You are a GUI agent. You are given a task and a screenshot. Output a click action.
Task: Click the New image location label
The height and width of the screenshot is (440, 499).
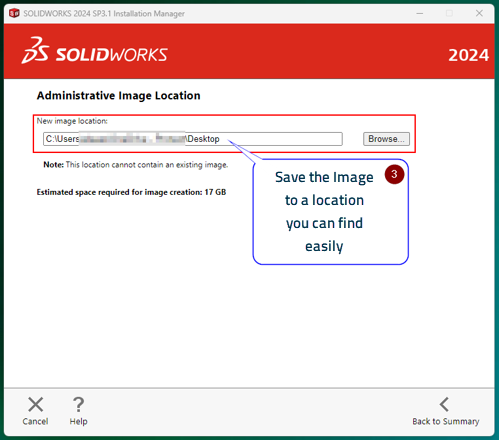(x=72, y=121)
